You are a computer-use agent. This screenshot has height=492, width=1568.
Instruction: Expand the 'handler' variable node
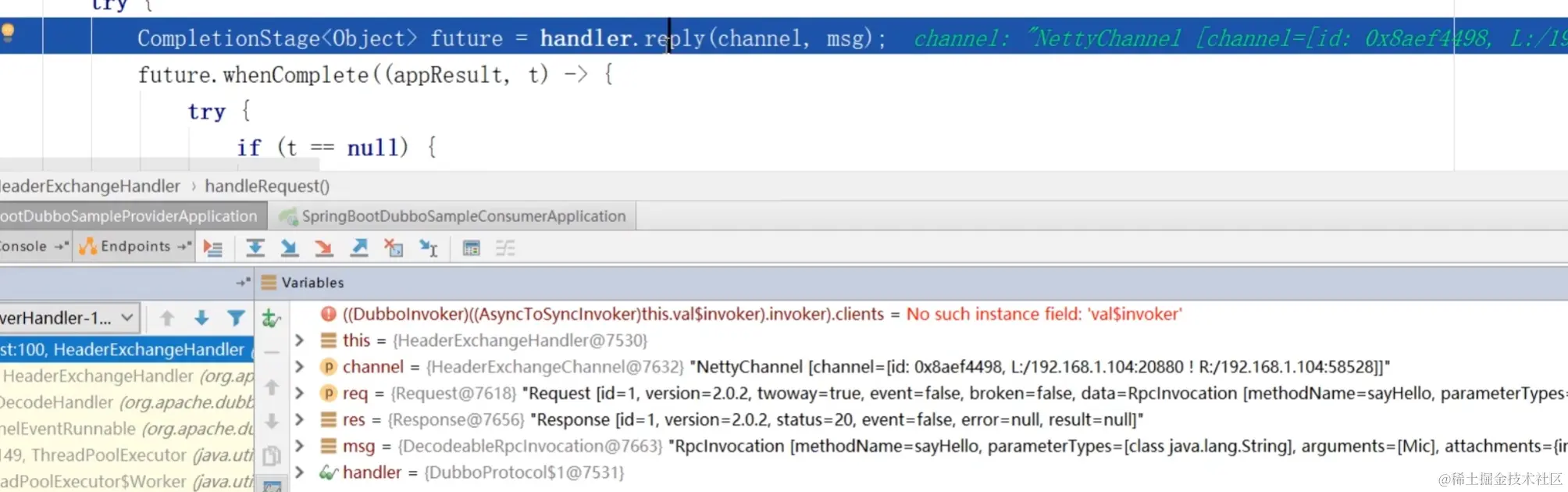(299, 472)
